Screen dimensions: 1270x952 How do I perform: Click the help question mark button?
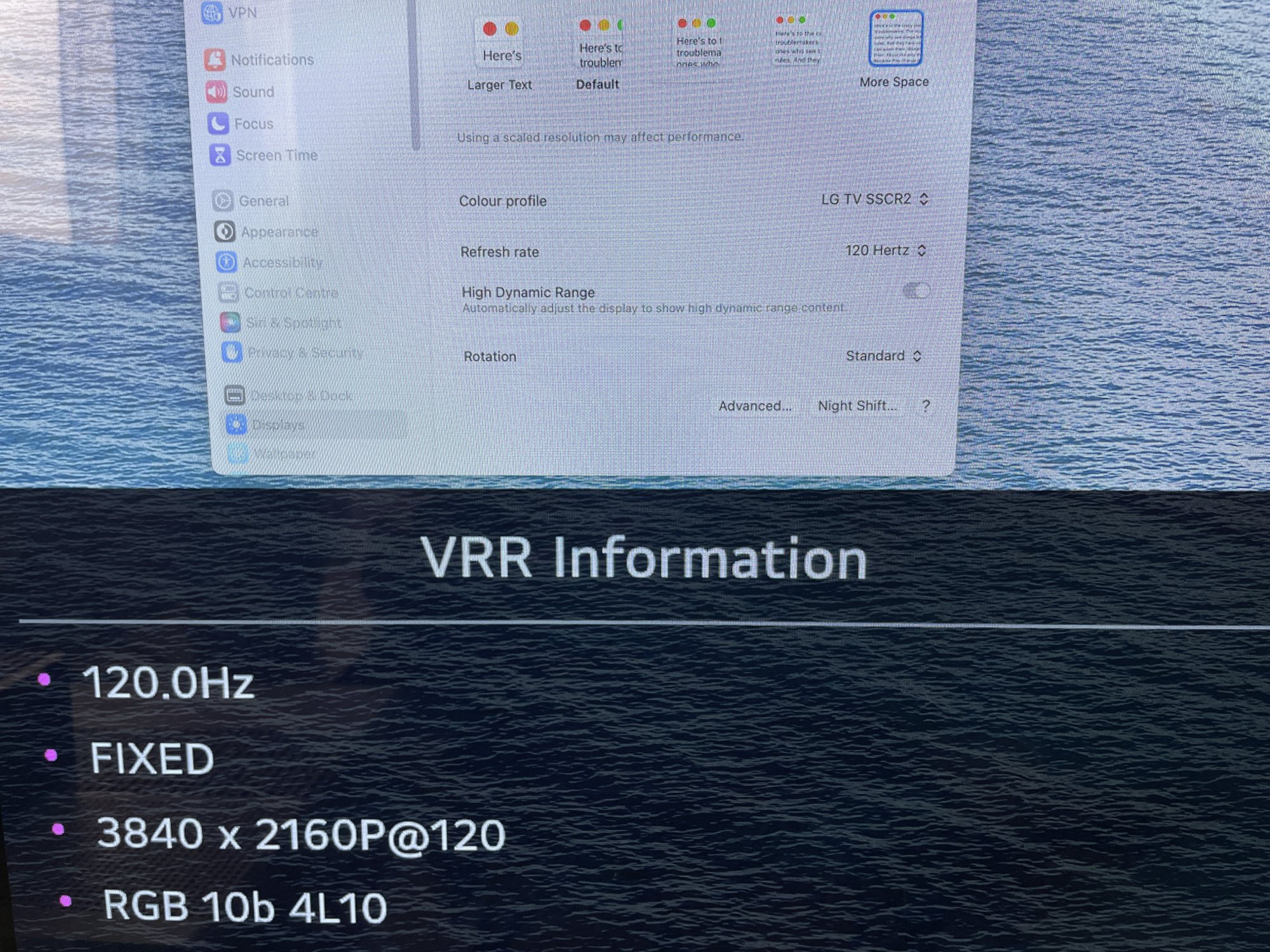[x=926, y=406]
